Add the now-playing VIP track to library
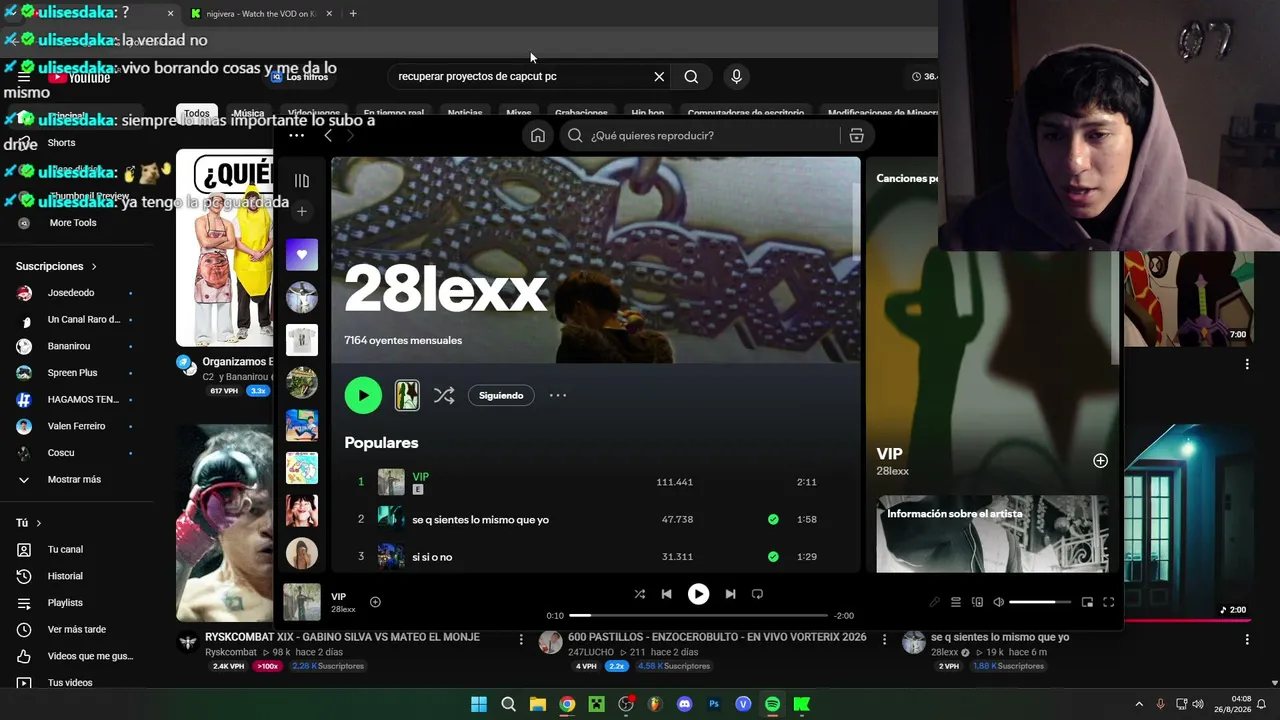The image size is (1280, 720). [x=375, y=602]
